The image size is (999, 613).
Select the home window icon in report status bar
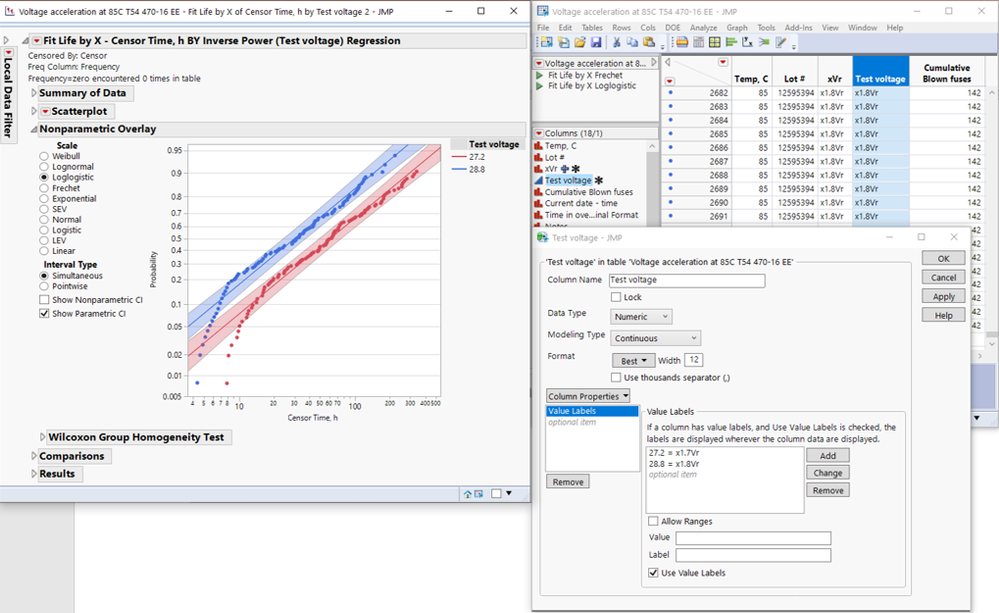click(x=468, y=494)
